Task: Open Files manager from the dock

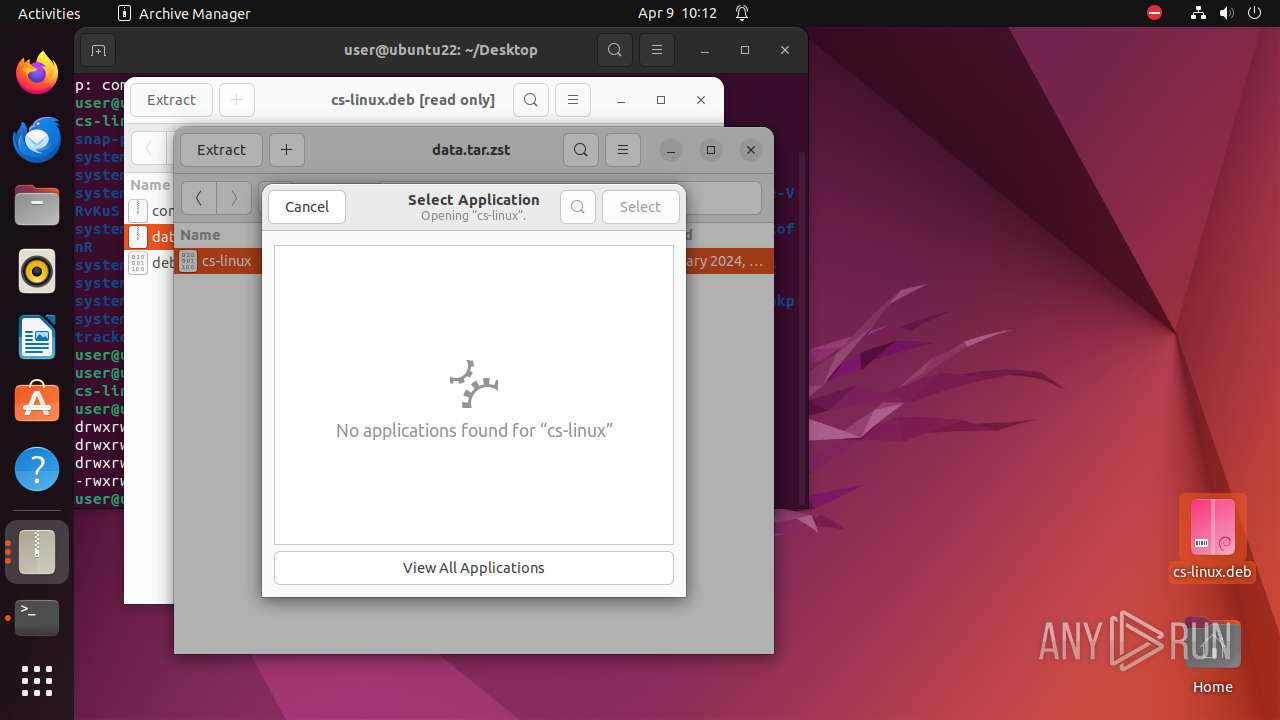Action: pos(37,205)
